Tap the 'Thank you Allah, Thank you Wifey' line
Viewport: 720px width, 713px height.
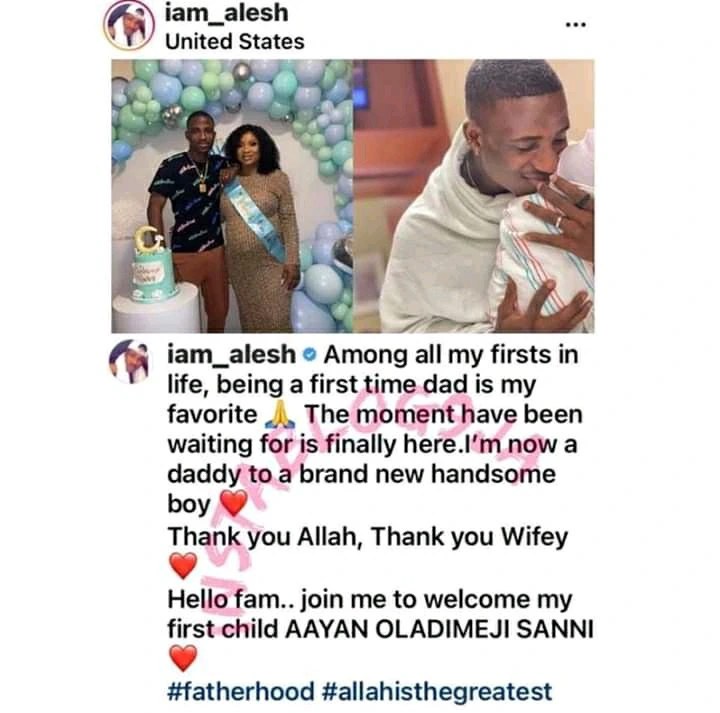point(368,537)
